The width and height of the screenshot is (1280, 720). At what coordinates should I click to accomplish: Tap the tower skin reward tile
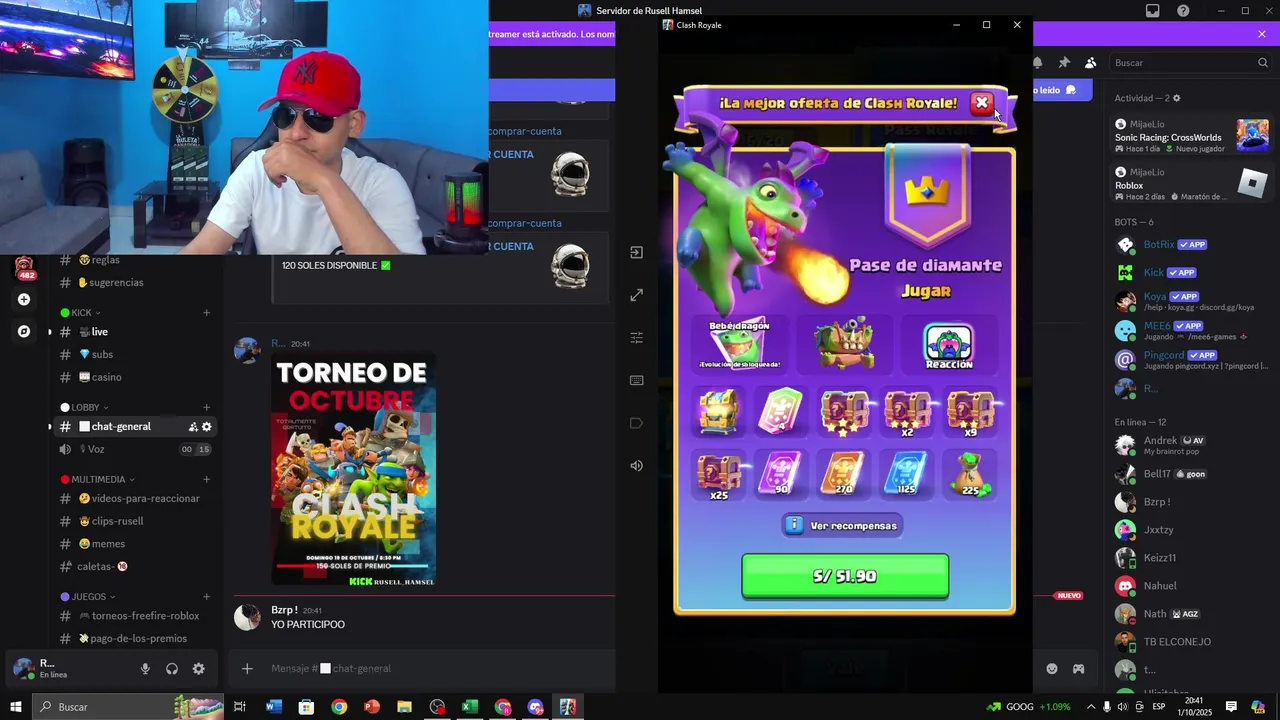point(844,344)
